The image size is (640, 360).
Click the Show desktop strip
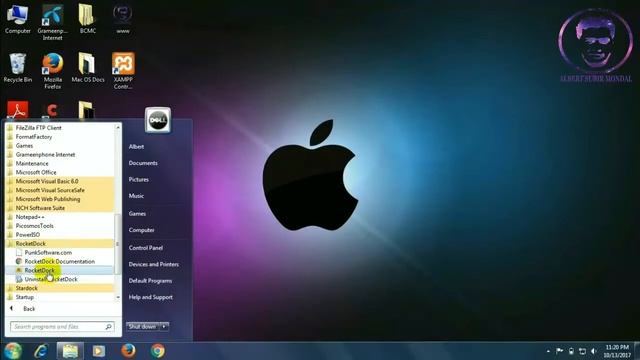[637, 351]
